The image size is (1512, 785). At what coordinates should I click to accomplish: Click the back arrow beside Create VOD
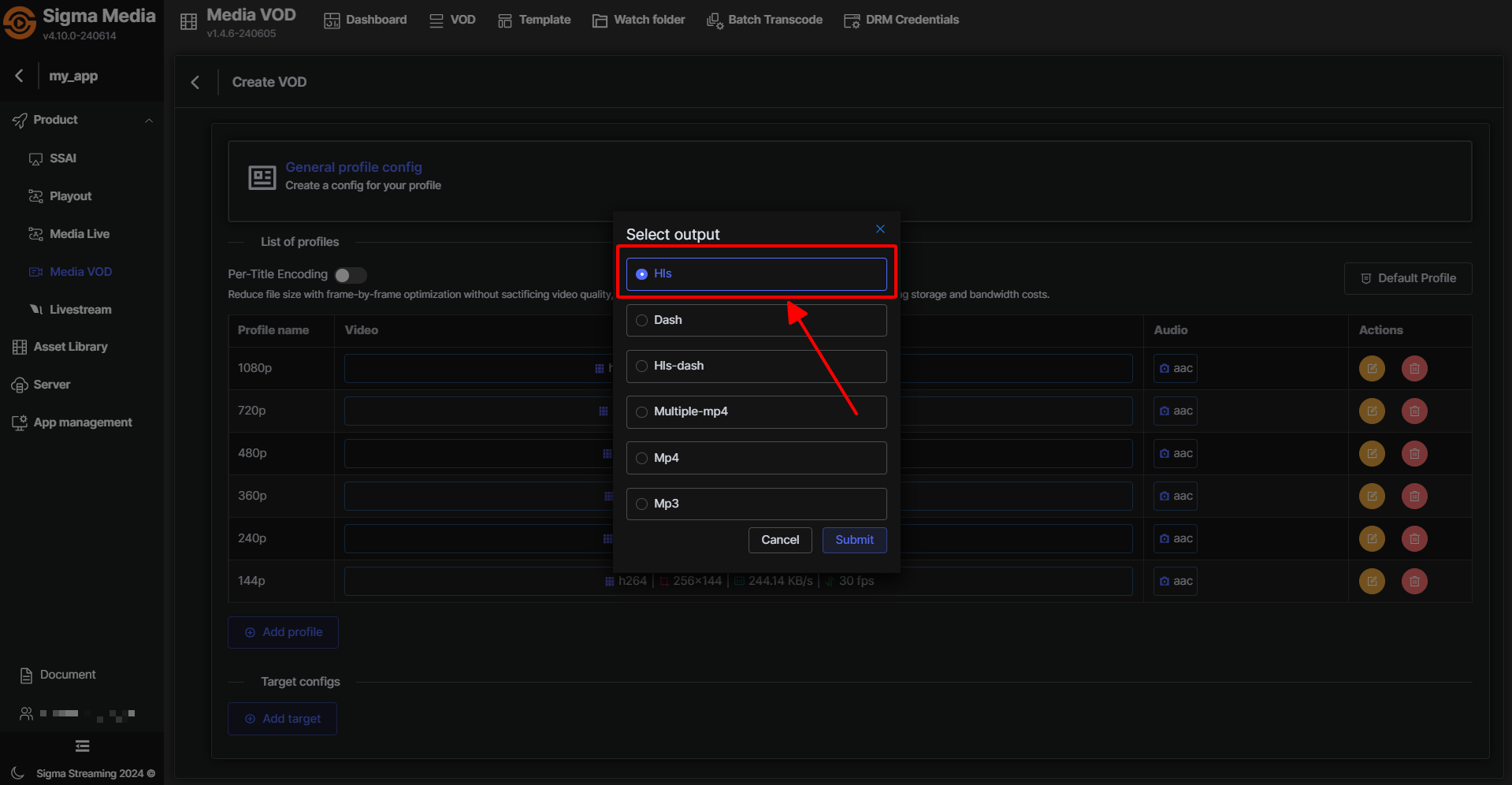(195, 82)
